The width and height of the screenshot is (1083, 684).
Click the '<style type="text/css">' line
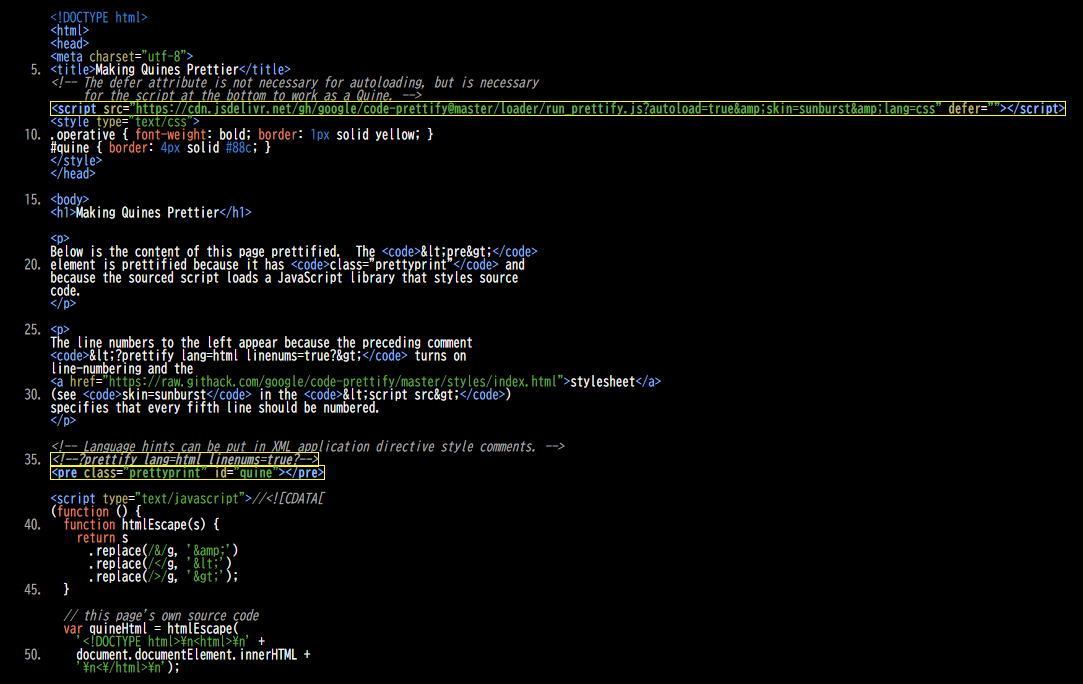point(125,122)
